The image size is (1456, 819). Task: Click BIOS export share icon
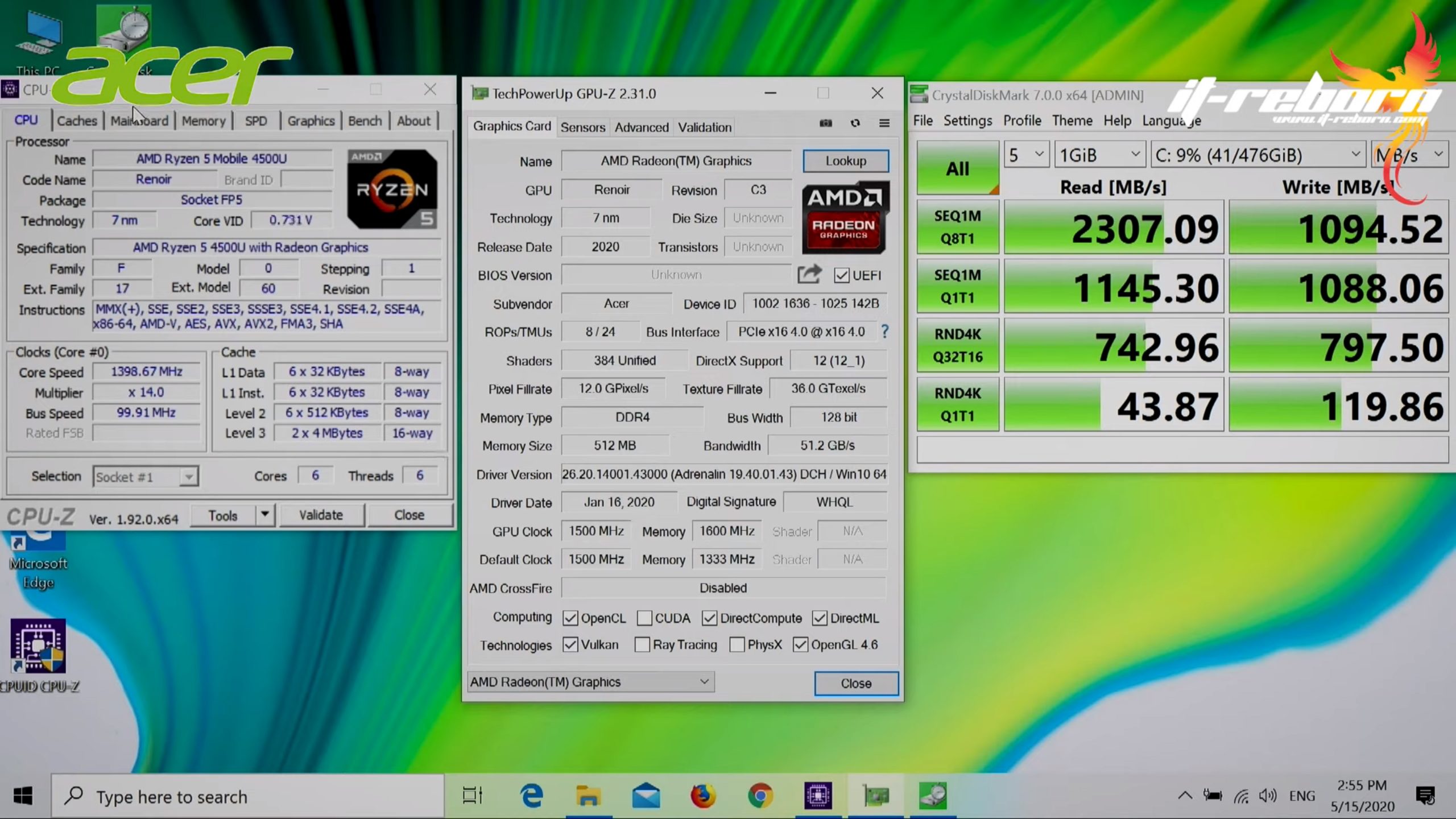tap(809, 275)
